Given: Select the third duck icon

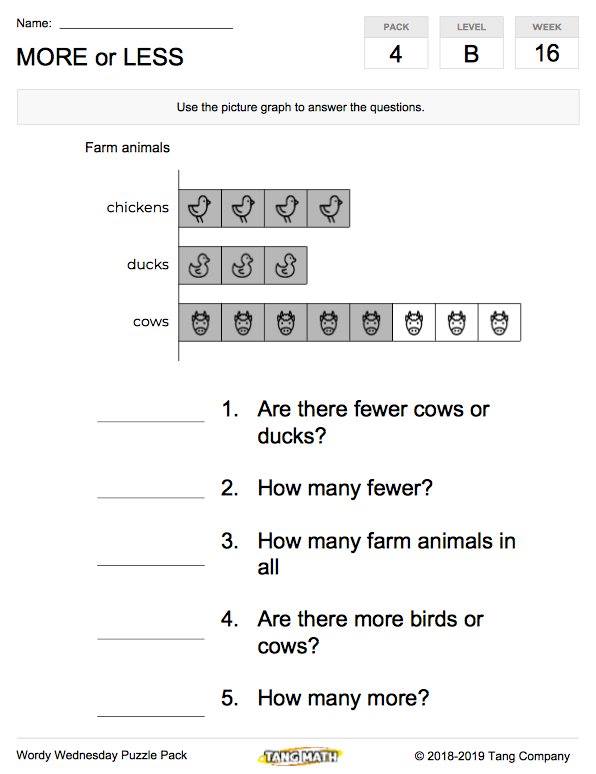Looking at the screenshot, I should click(x=285, y=266).
